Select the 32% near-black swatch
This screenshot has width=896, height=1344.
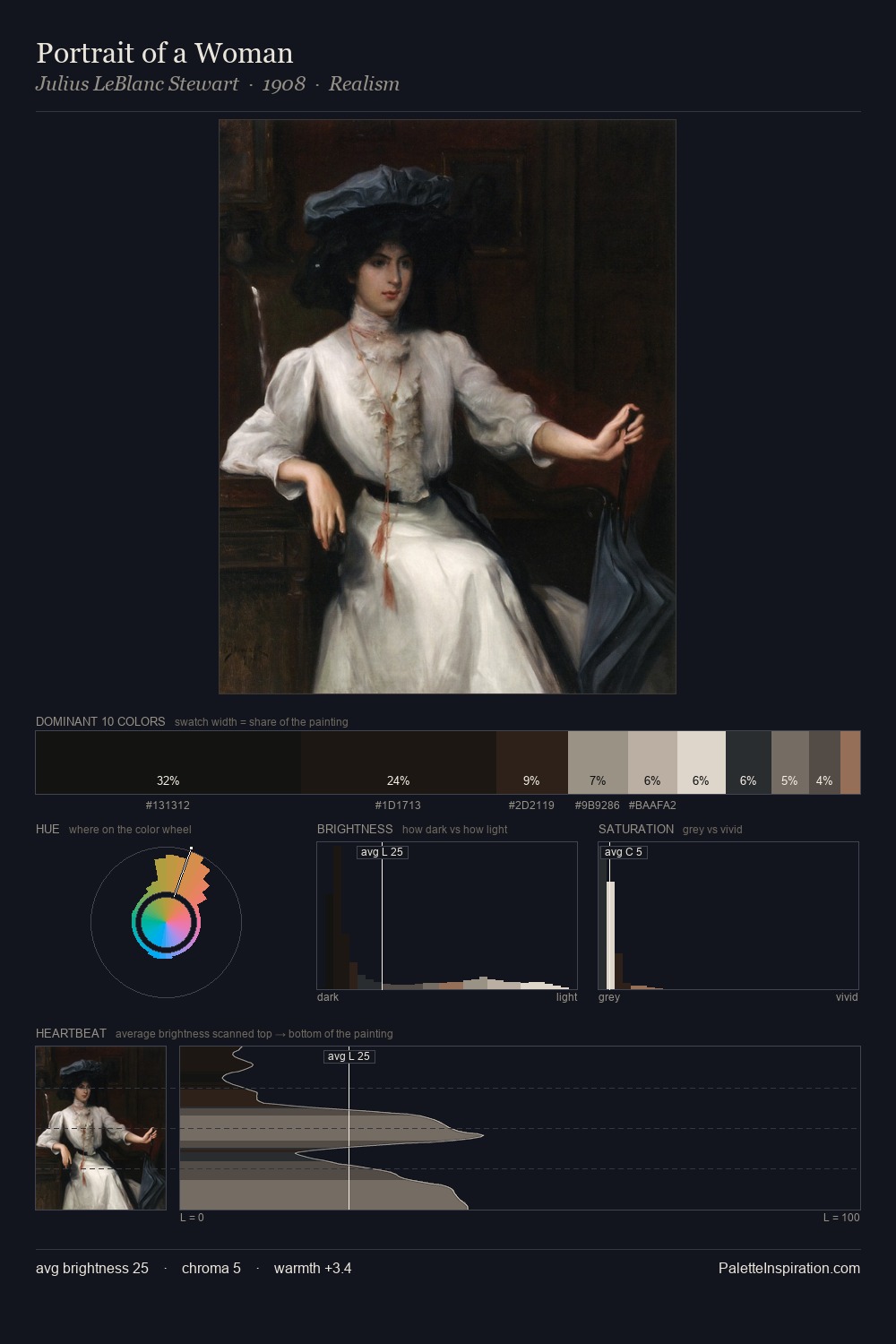pos(168,762)
